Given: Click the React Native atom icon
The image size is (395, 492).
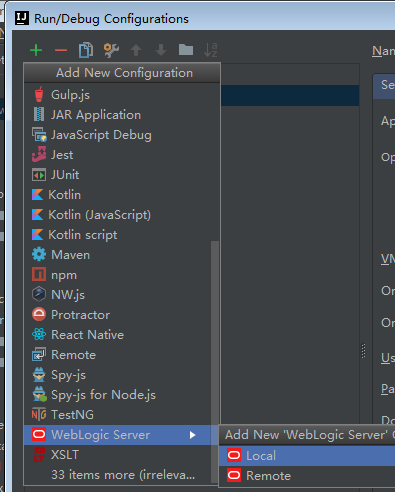Looking at the screenshot, I should pyautogui.click(x=39, y=334).
